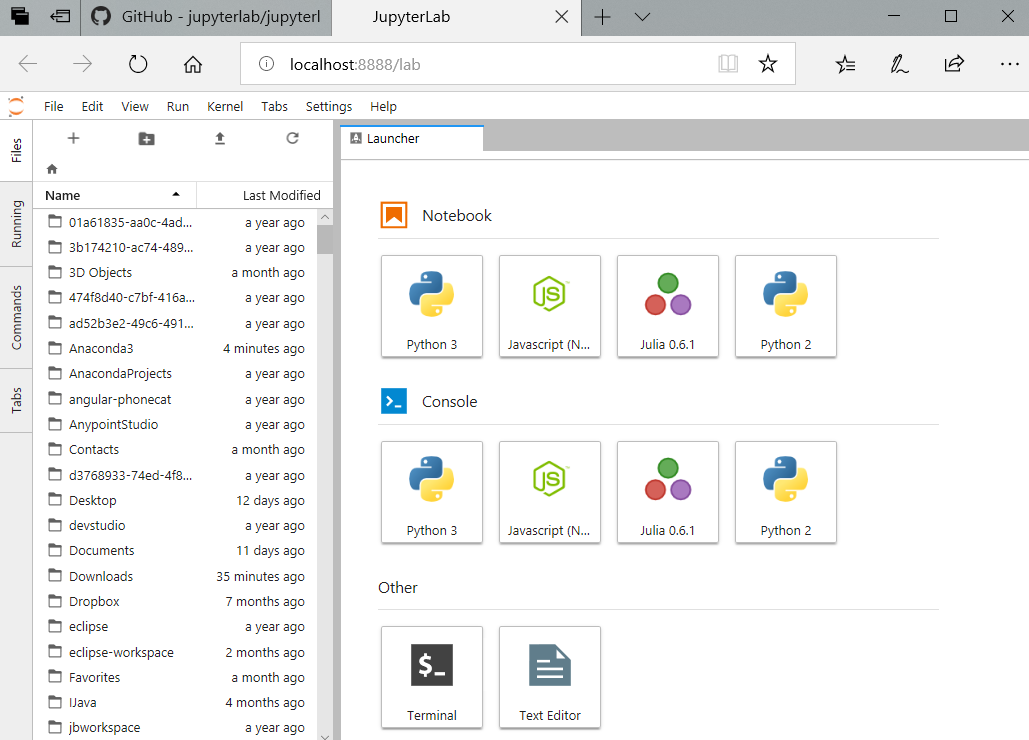
Task: Switch to the Running sidebar tab
Action: (16, 224)
